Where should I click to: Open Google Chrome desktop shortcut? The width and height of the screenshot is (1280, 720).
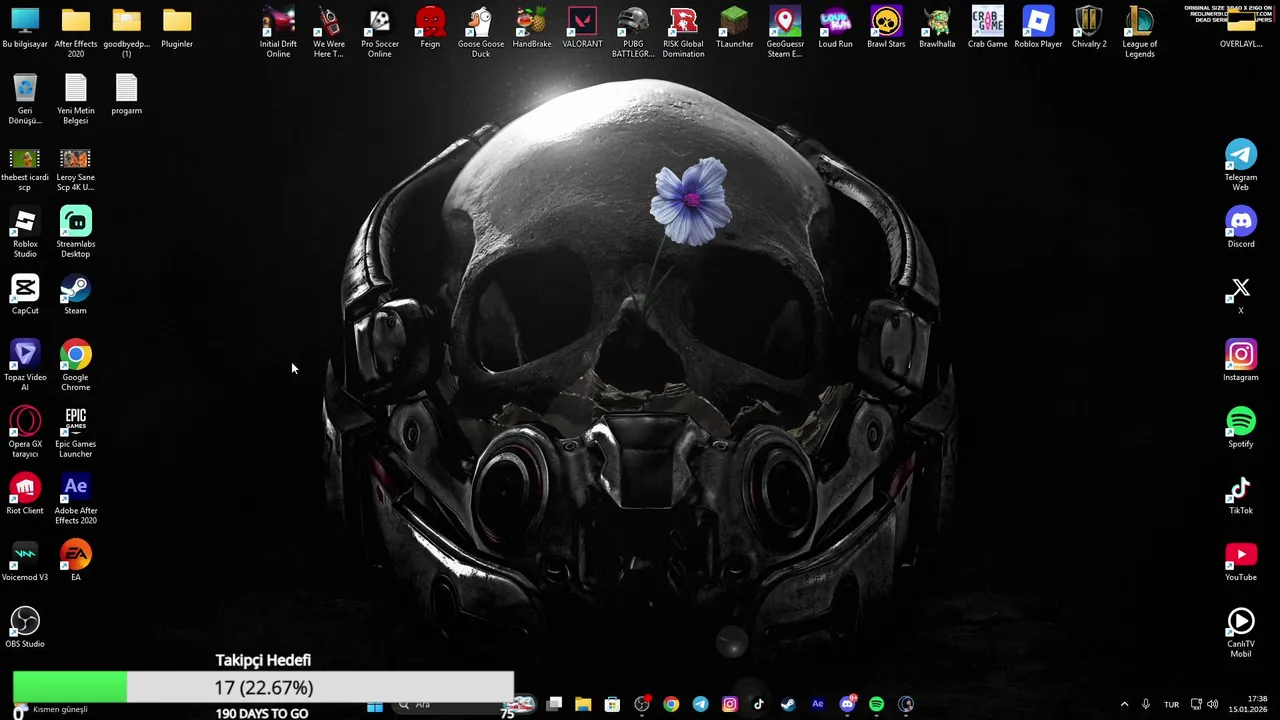click(76, 366)
